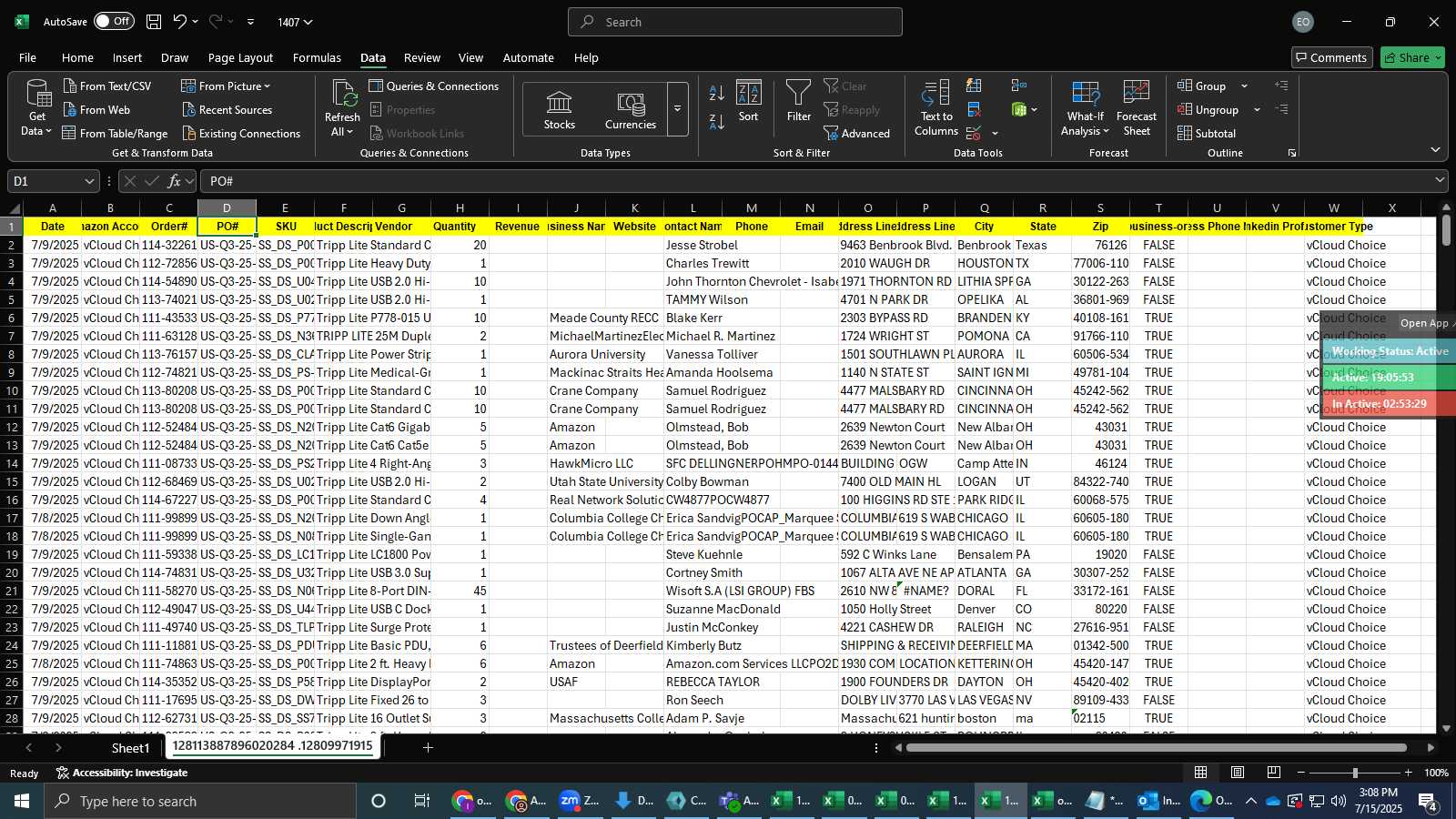This screenshot has width=1456, height=819.
Task: Expand the formula bar
Action: point(1440,181)
